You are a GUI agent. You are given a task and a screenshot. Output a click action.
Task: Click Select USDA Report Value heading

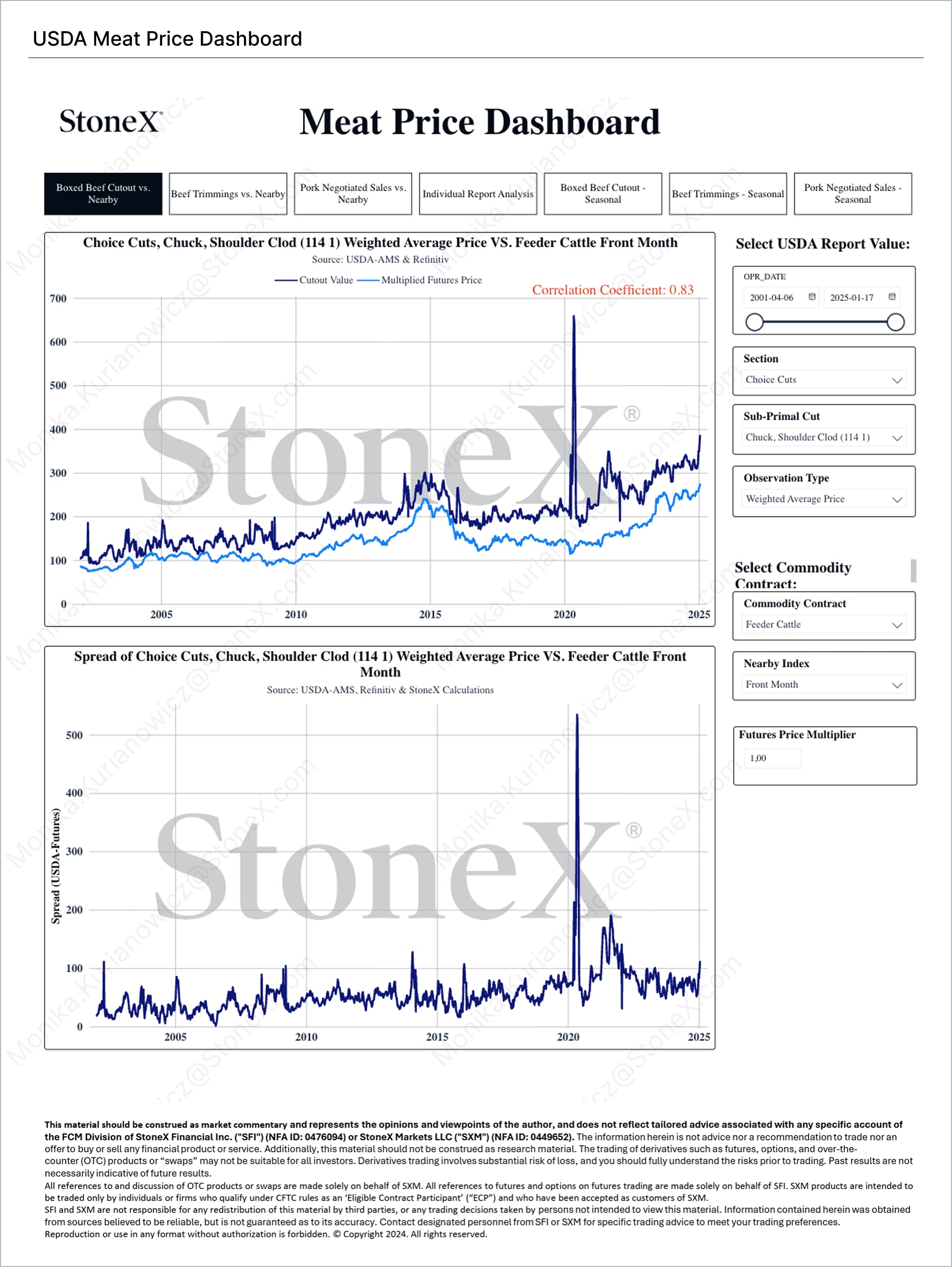coord(823,244)
